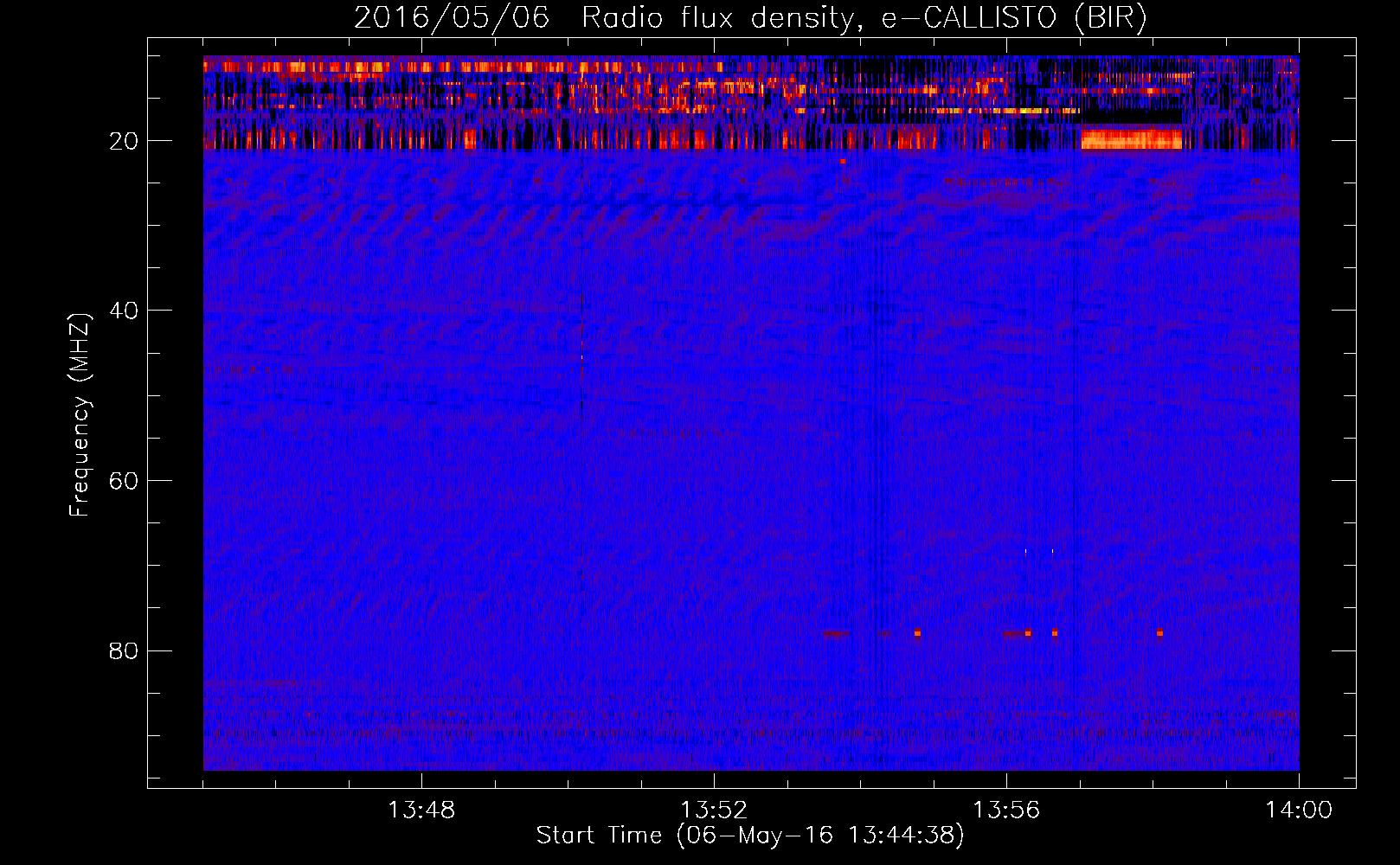Click the 20 frequency tick label
Screen dimensions: 1400x865
point(125,141)
